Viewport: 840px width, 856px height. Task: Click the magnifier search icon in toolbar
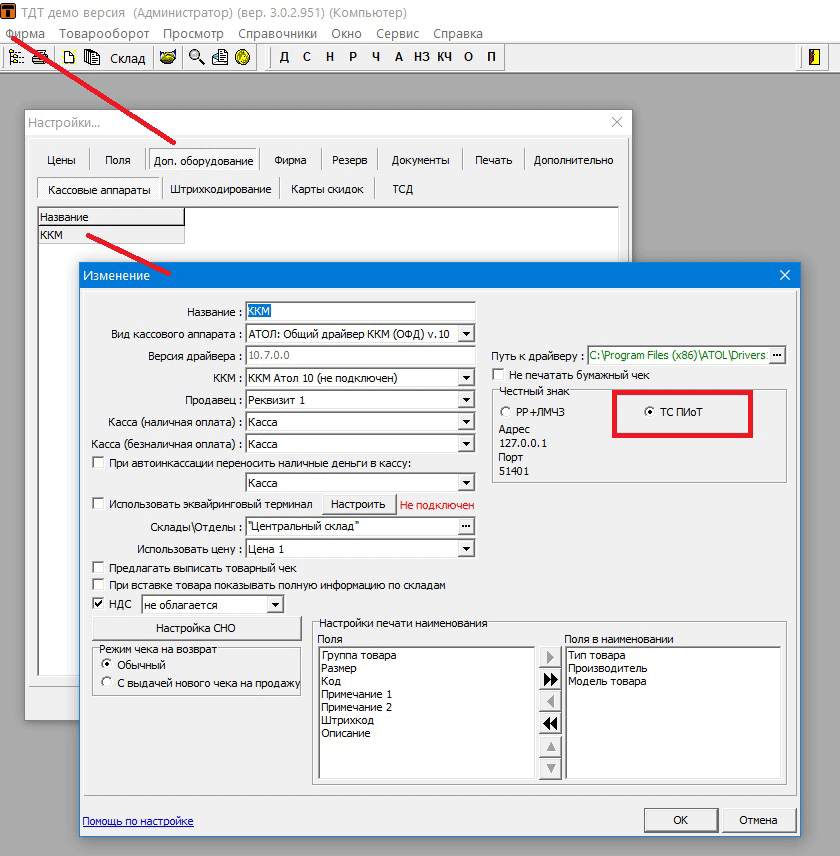click(196, 57)
